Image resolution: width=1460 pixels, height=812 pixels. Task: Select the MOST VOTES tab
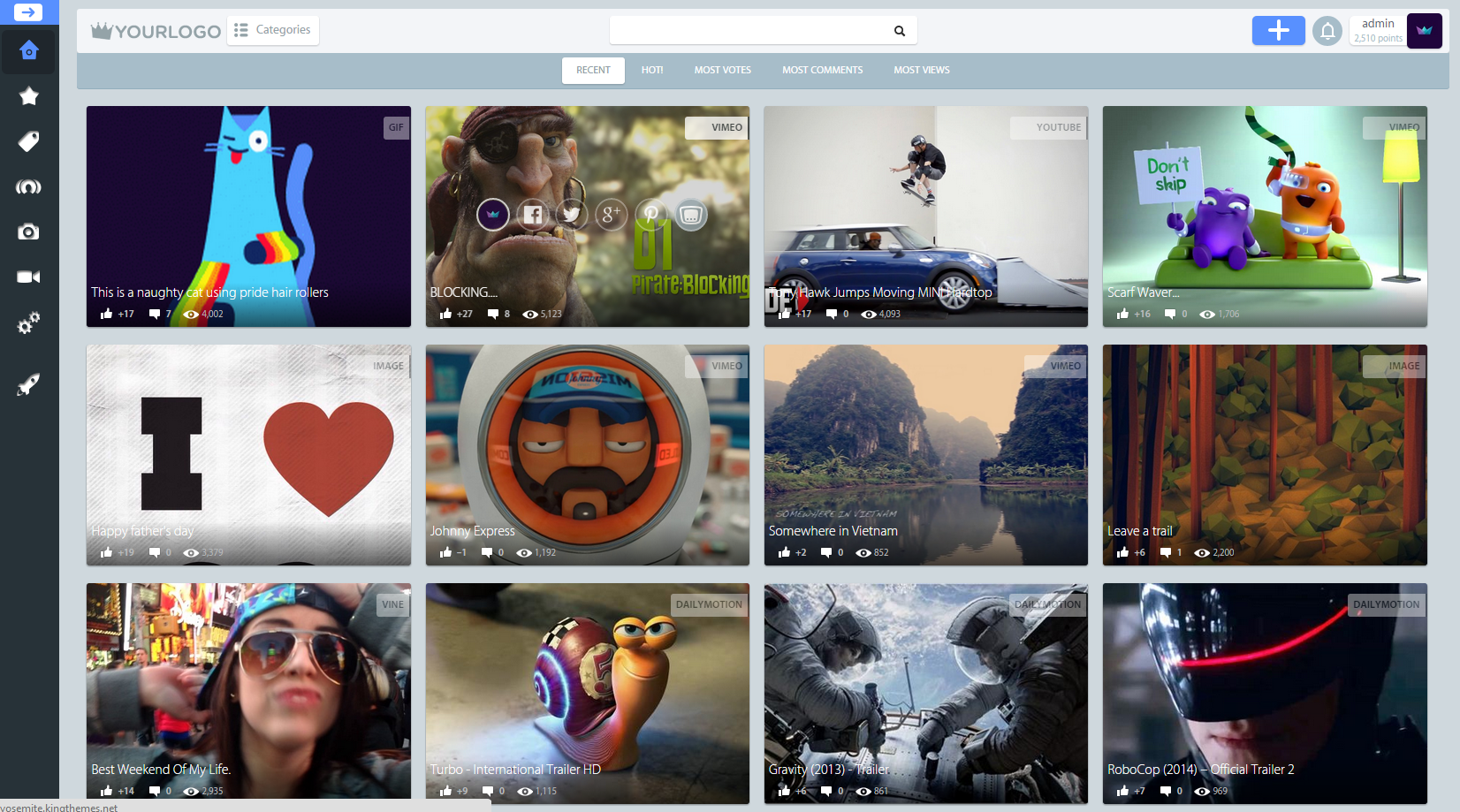(723, 70)
